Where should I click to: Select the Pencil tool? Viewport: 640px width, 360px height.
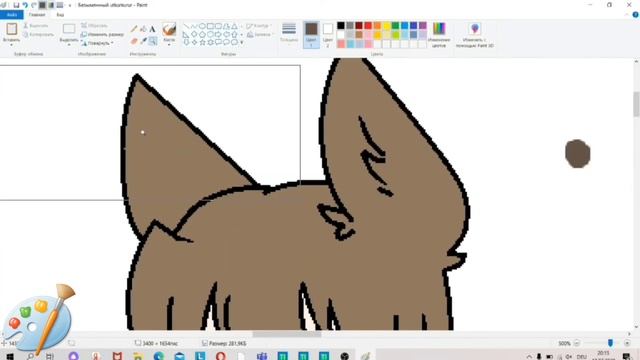click(134, 29)
